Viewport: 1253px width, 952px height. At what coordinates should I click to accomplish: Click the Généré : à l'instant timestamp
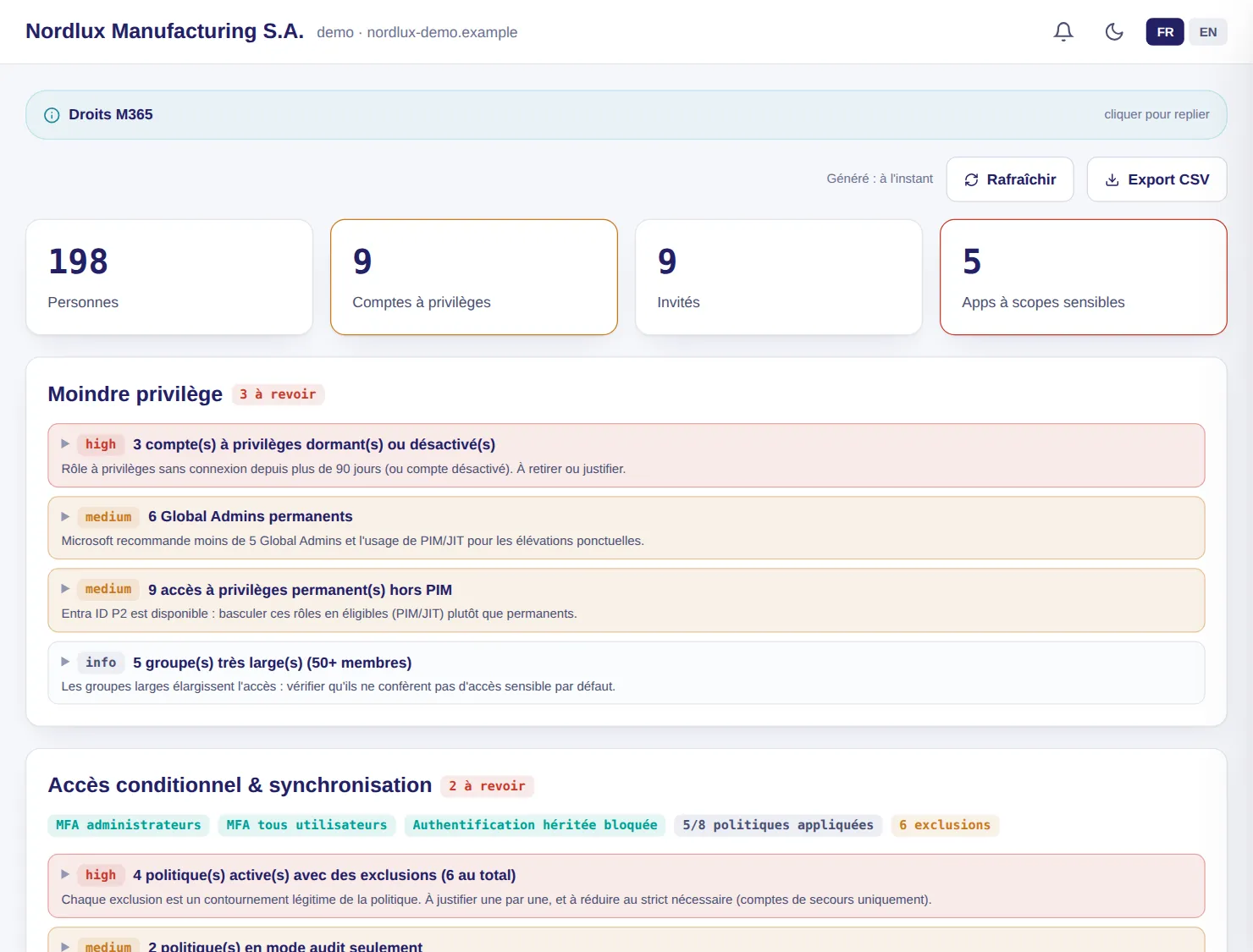click(x=880, y=179)
